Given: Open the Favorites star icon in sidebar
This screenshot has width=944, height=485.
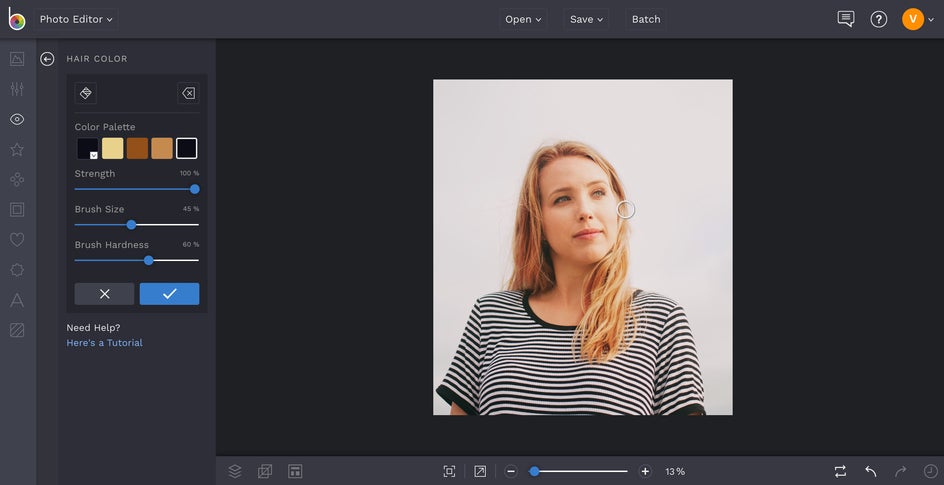Looking at the screenshot, I should click(x=17, y=149).
